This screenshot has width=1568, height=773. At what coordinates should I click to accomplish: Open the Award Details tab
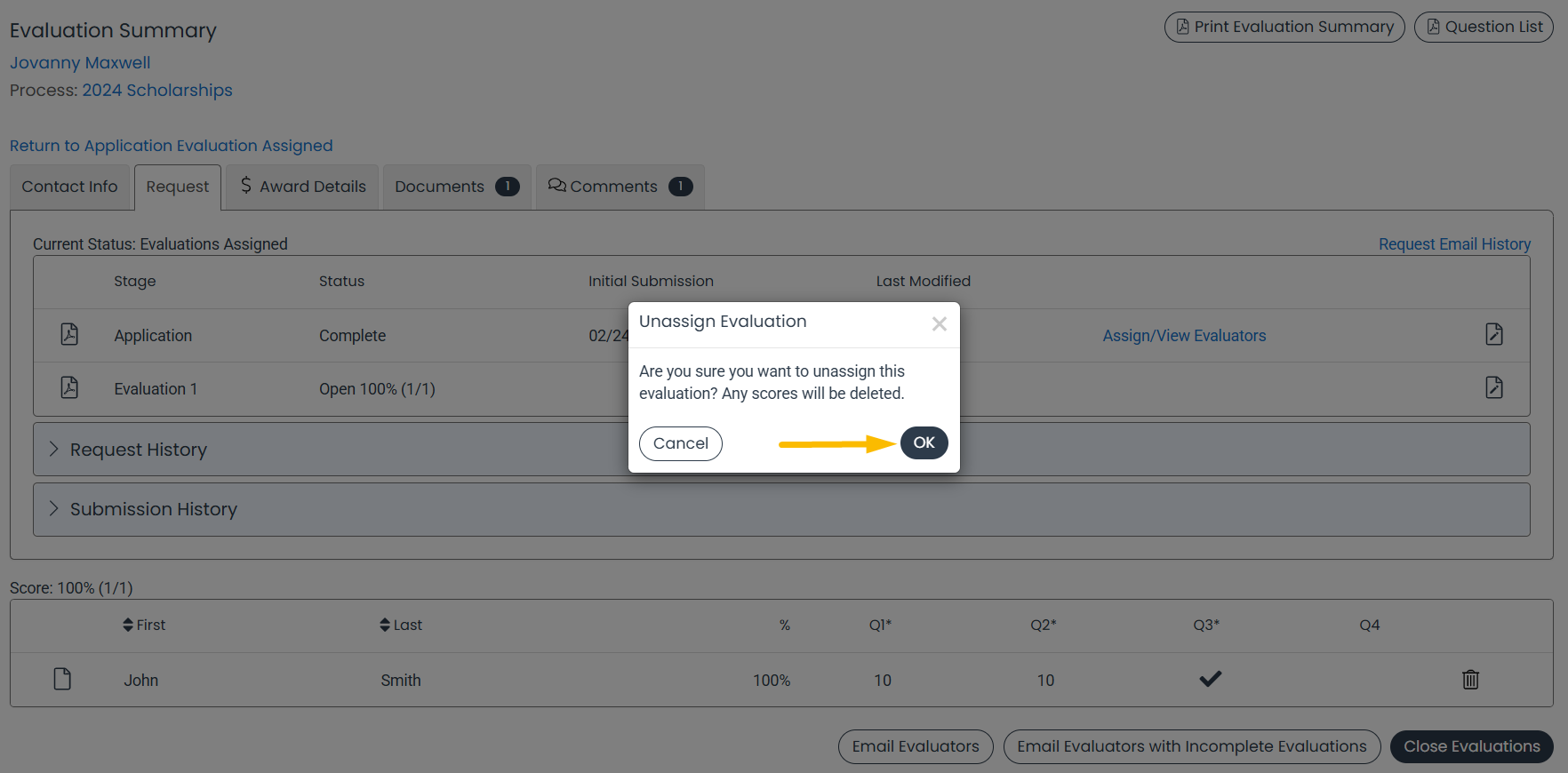coord(302,187)
